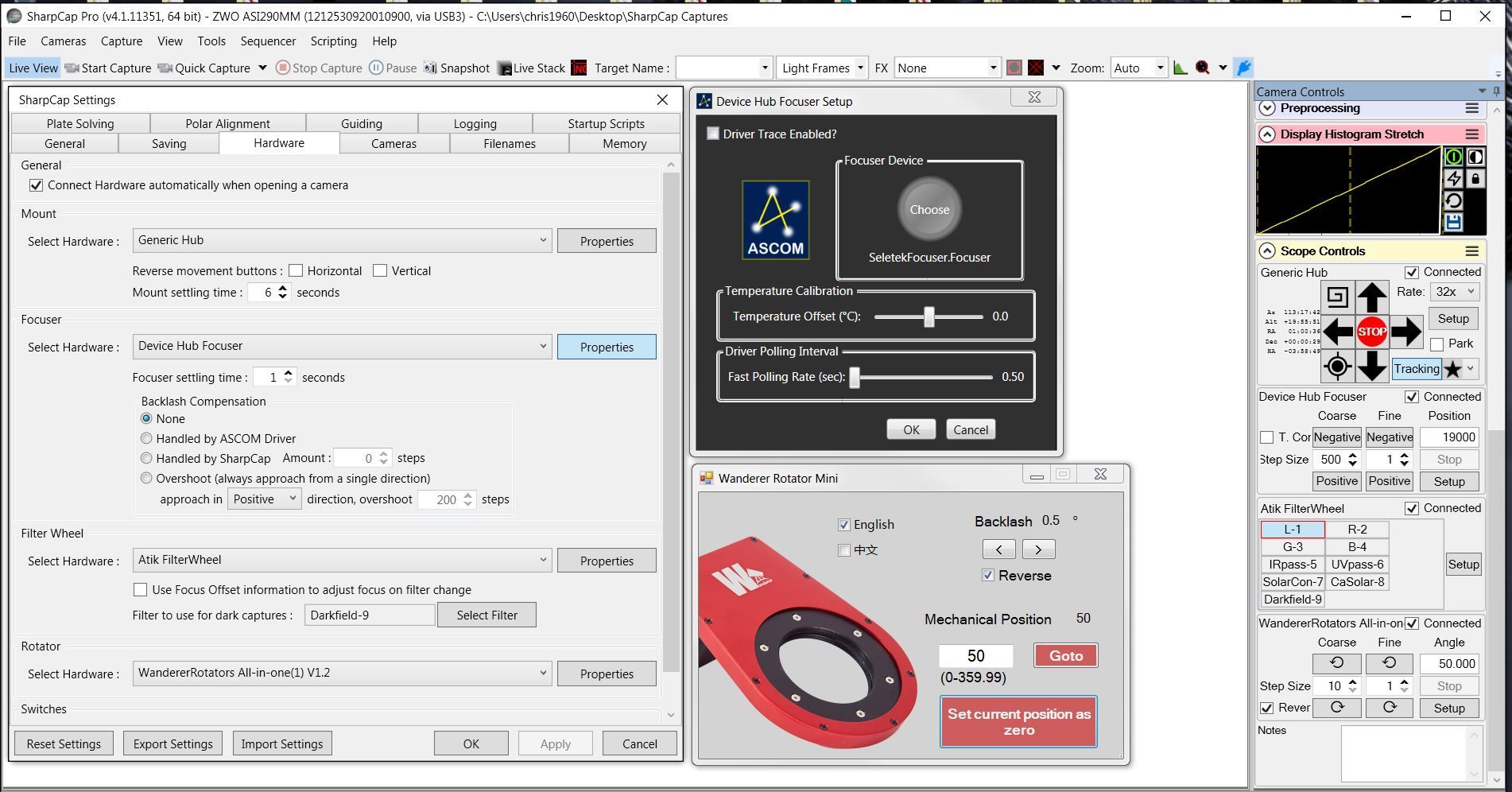This screenshot has width=1512, height=792.
Task: Open Display Histogram Stretch hamburger menu
Action: [1472, 134]
